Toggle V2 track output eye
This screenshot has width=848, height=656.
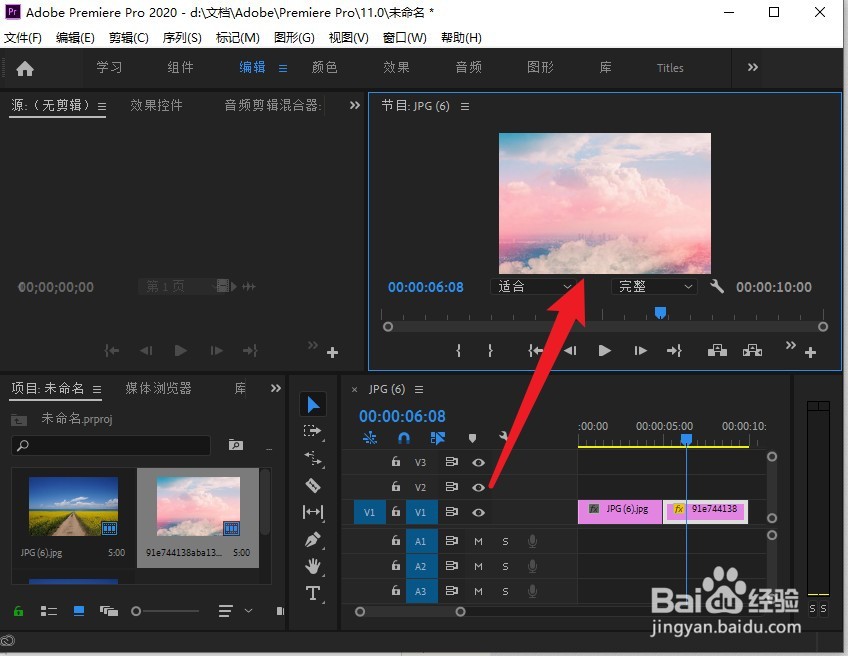point(478,487)
